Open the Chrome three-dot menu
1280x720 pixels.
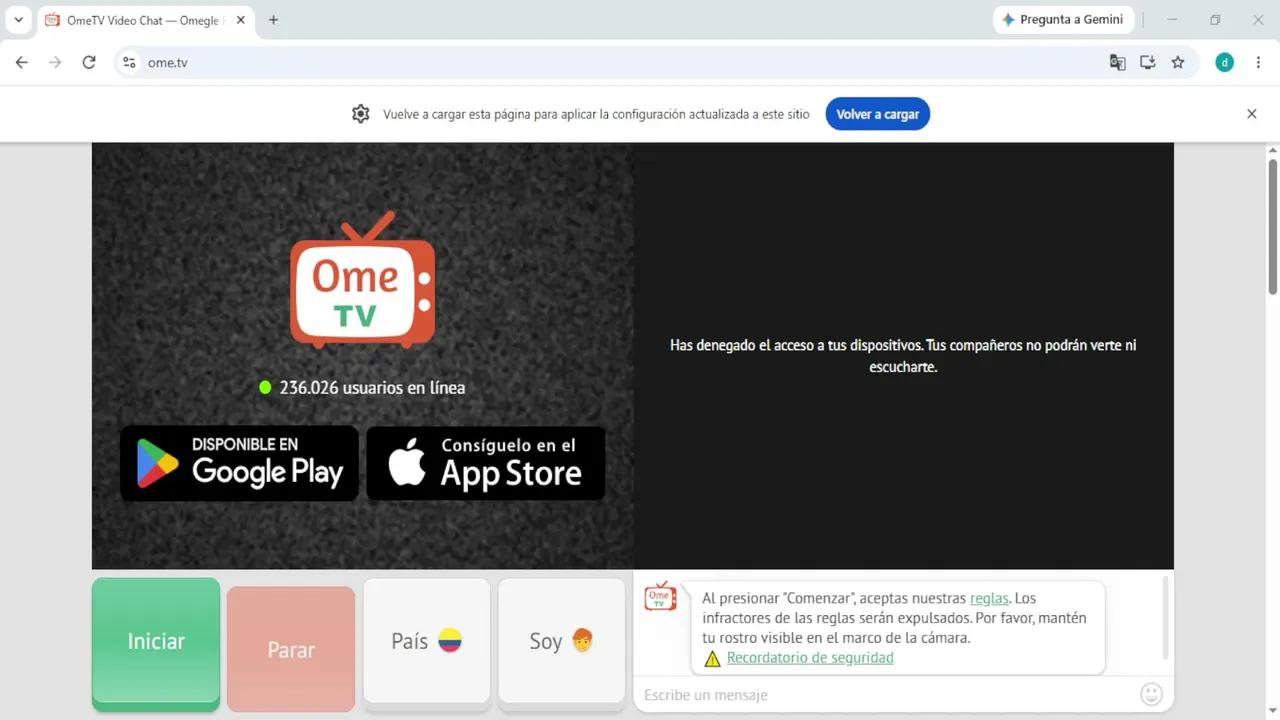[x=1257, y=62]
